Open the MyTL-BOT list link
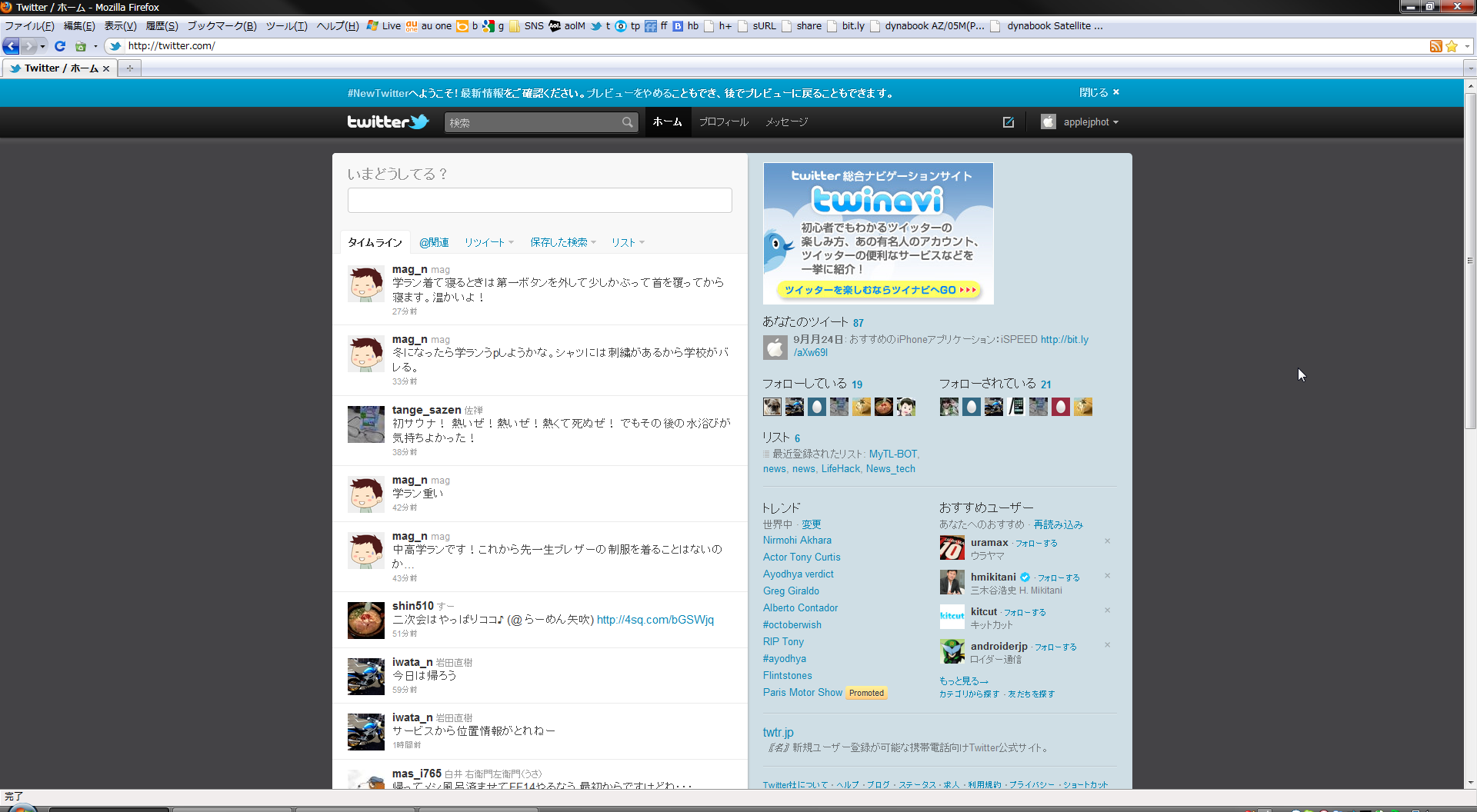 pos(893,454)
